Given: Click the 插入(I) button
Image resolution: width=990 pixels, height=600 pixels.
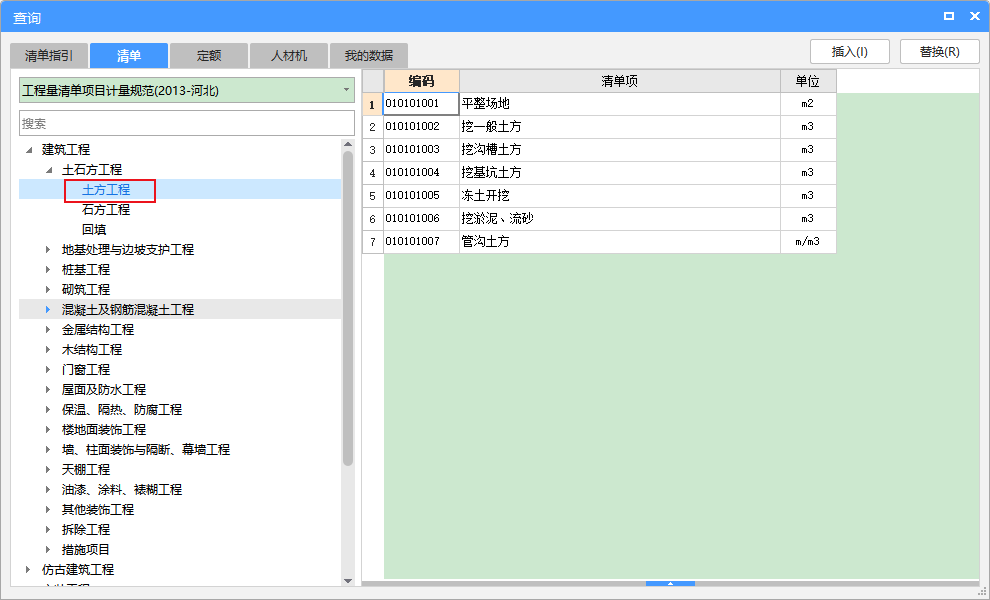Looking at the screenshot, I should tap(850, 52).
